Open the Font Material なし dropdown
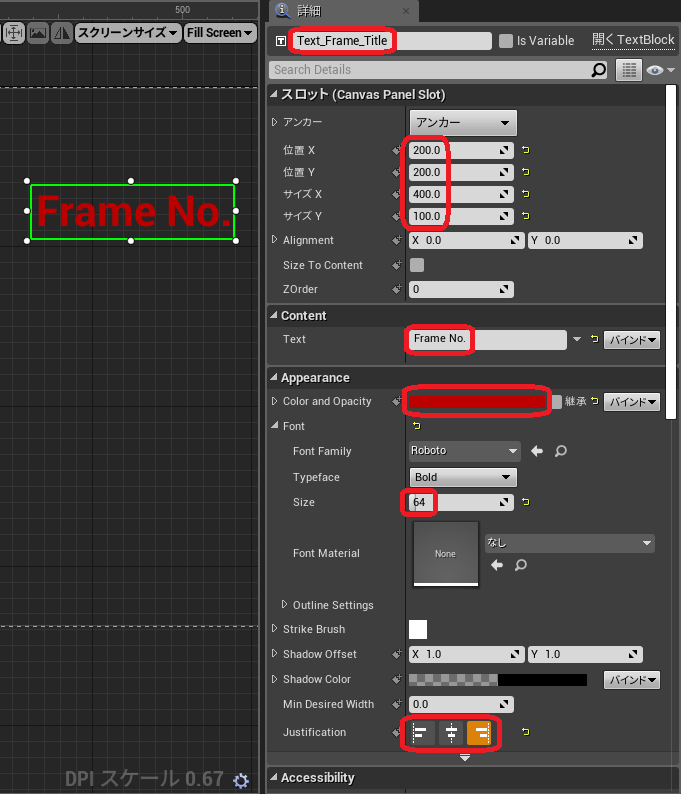This screenshot has height=794, width=681. [570, 543]
